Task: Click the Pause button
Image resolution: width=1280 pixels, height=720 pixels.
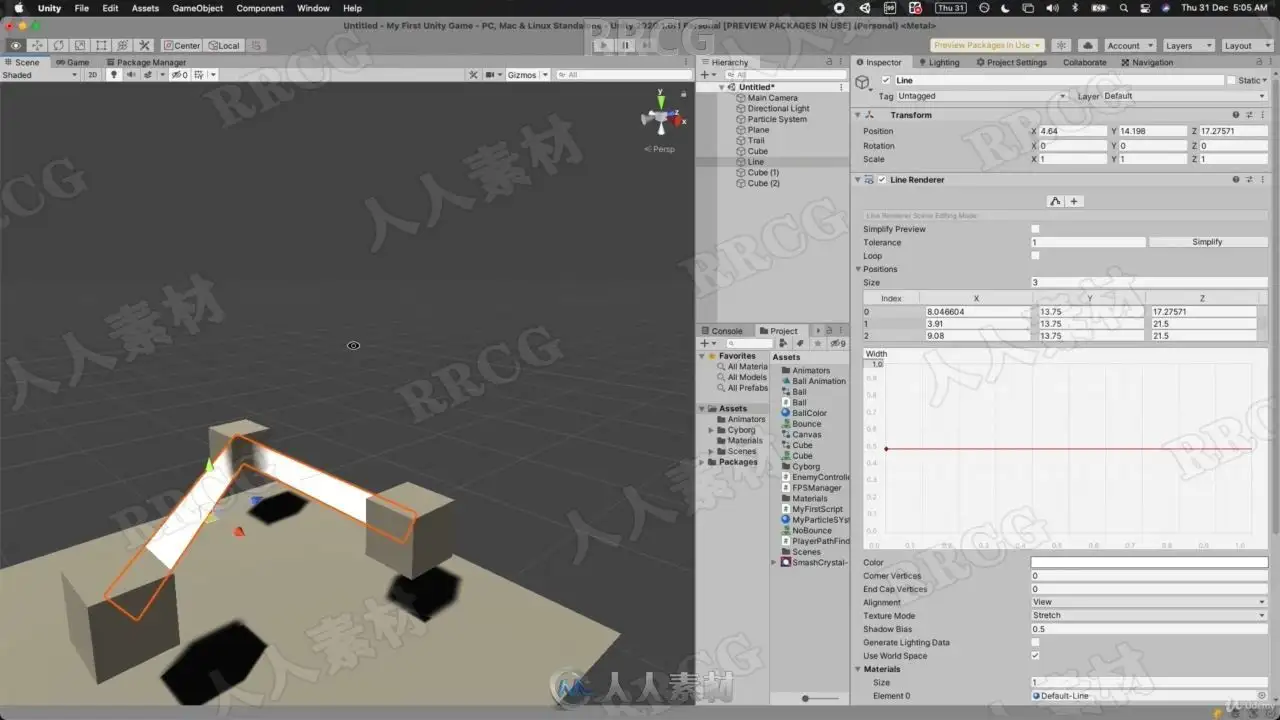Action: click(x=625, y=45)
